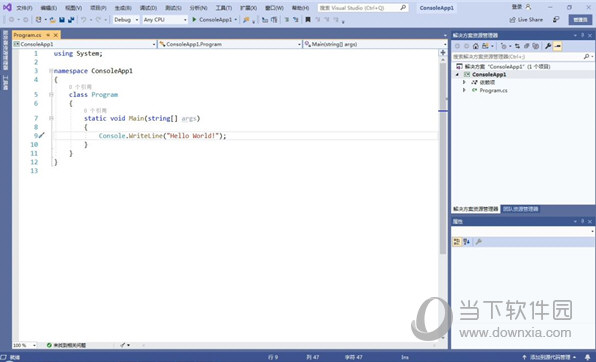596x362 pixels.
Task: Open the Debug (D) menu
Action: pos(148,8)
